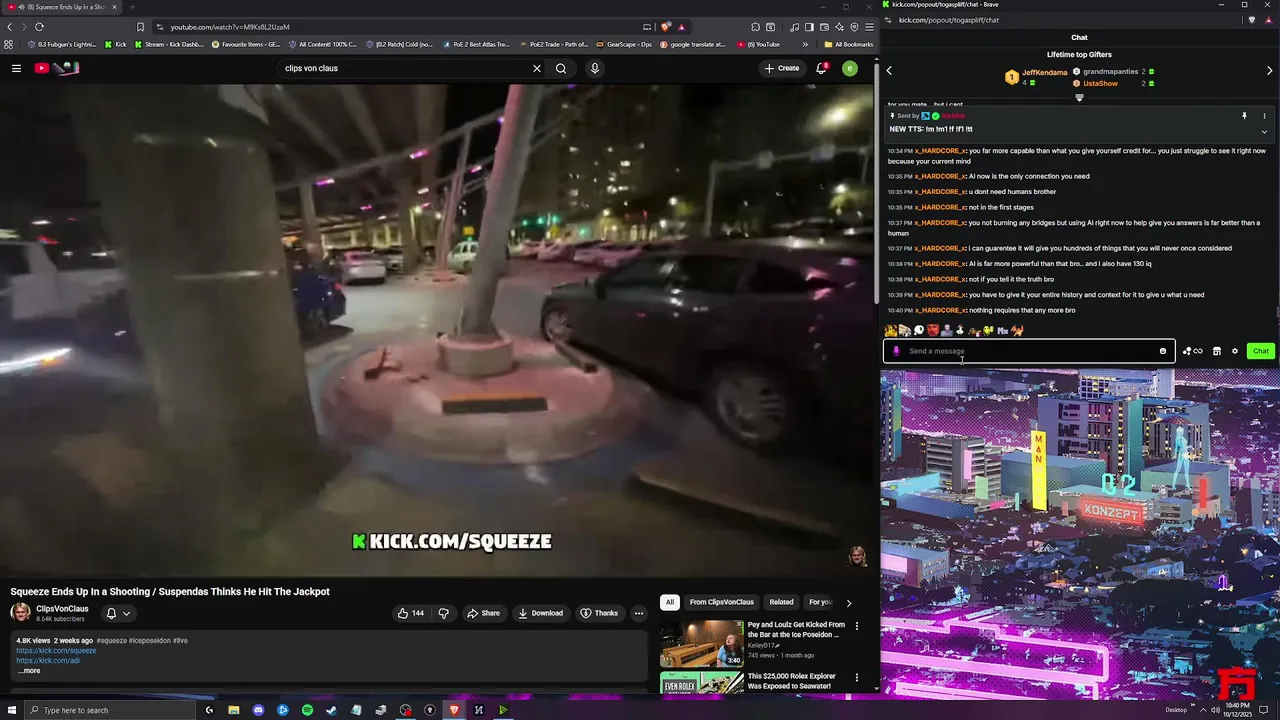The height and width of the screenshot is (720, 1280).
Task: Expand the pinned message chevron
Action: [1264, 132]
